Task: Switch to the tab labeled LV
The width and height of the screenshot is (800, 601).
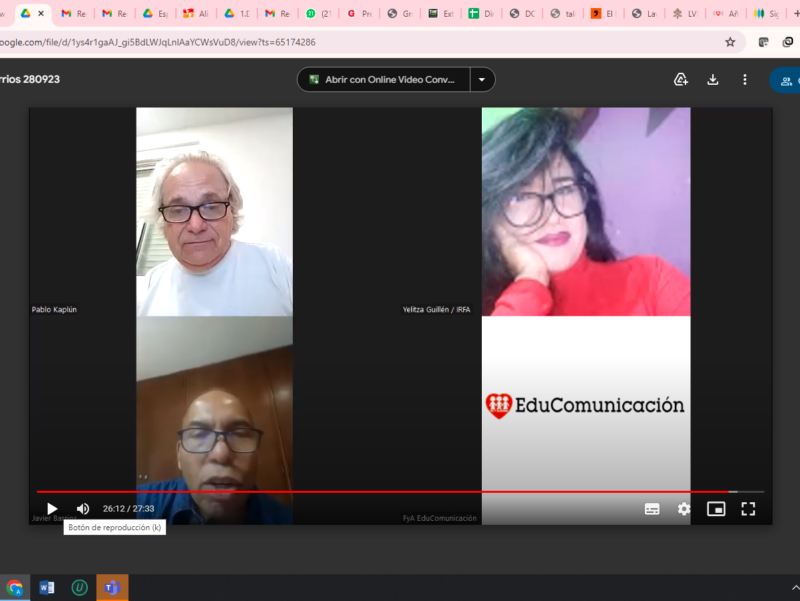Action: point(686,14)
